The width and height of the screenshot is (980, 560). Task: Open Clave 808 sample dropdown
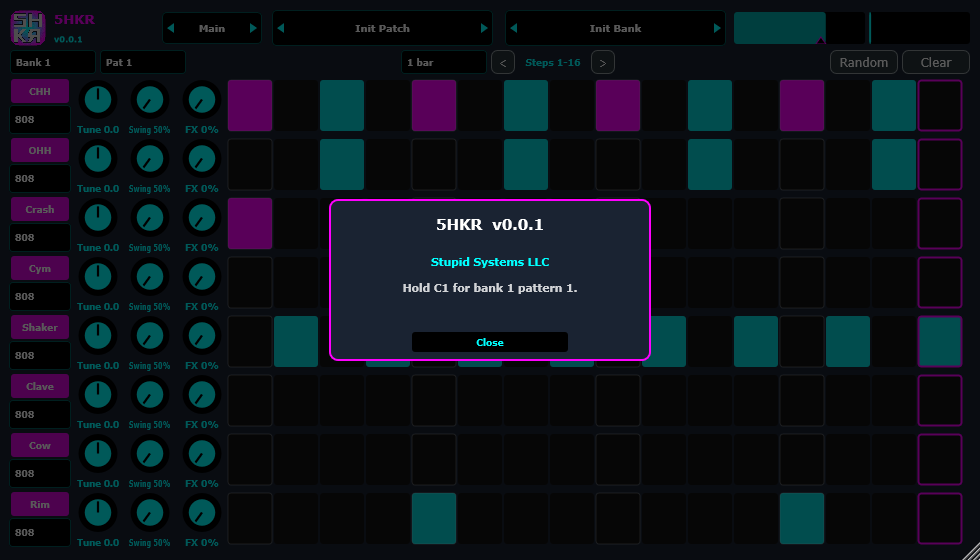pos(40,414)
